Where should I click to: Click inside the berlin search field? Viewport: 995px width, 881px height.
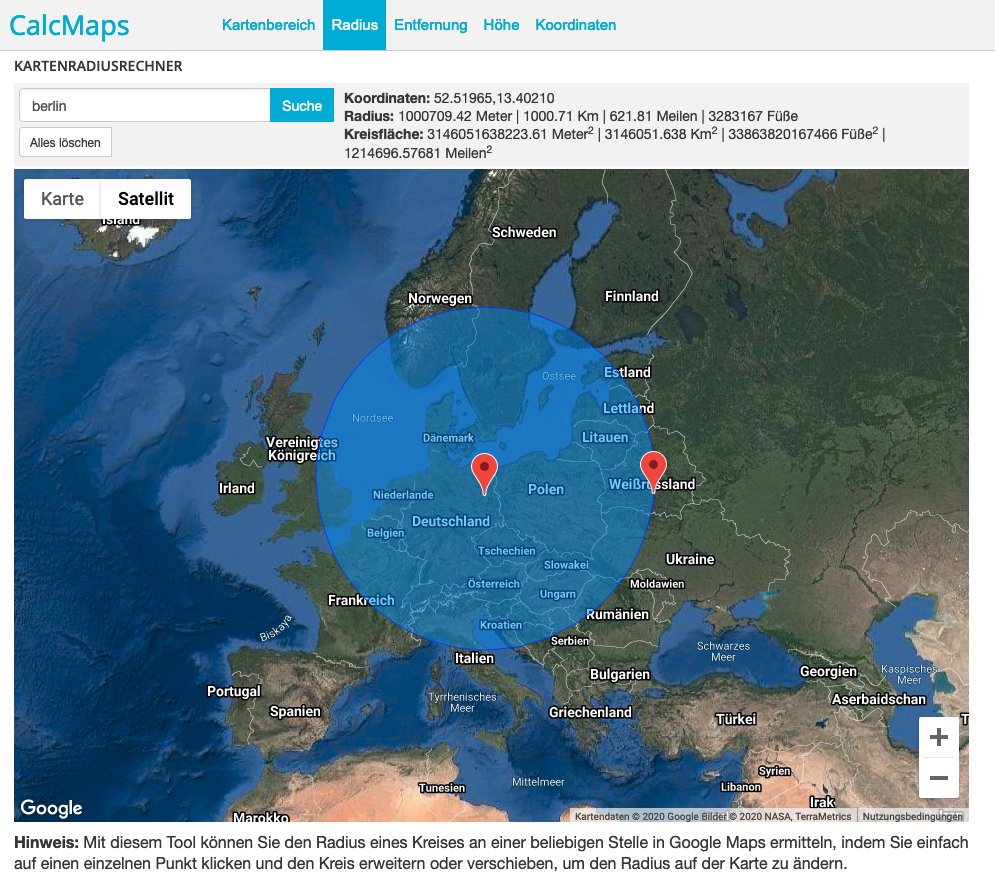pyautogui.click(x=140, y=104)
